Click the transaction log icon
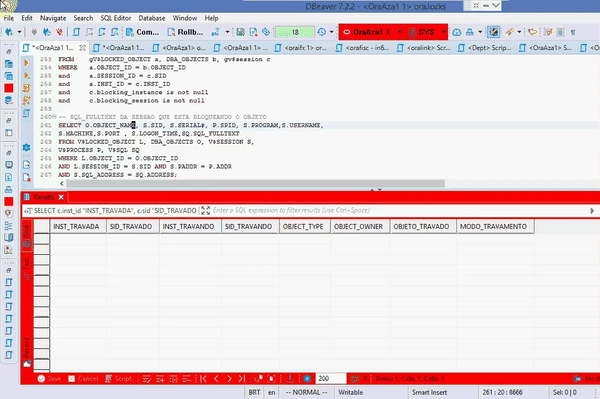 pos(240,32)
